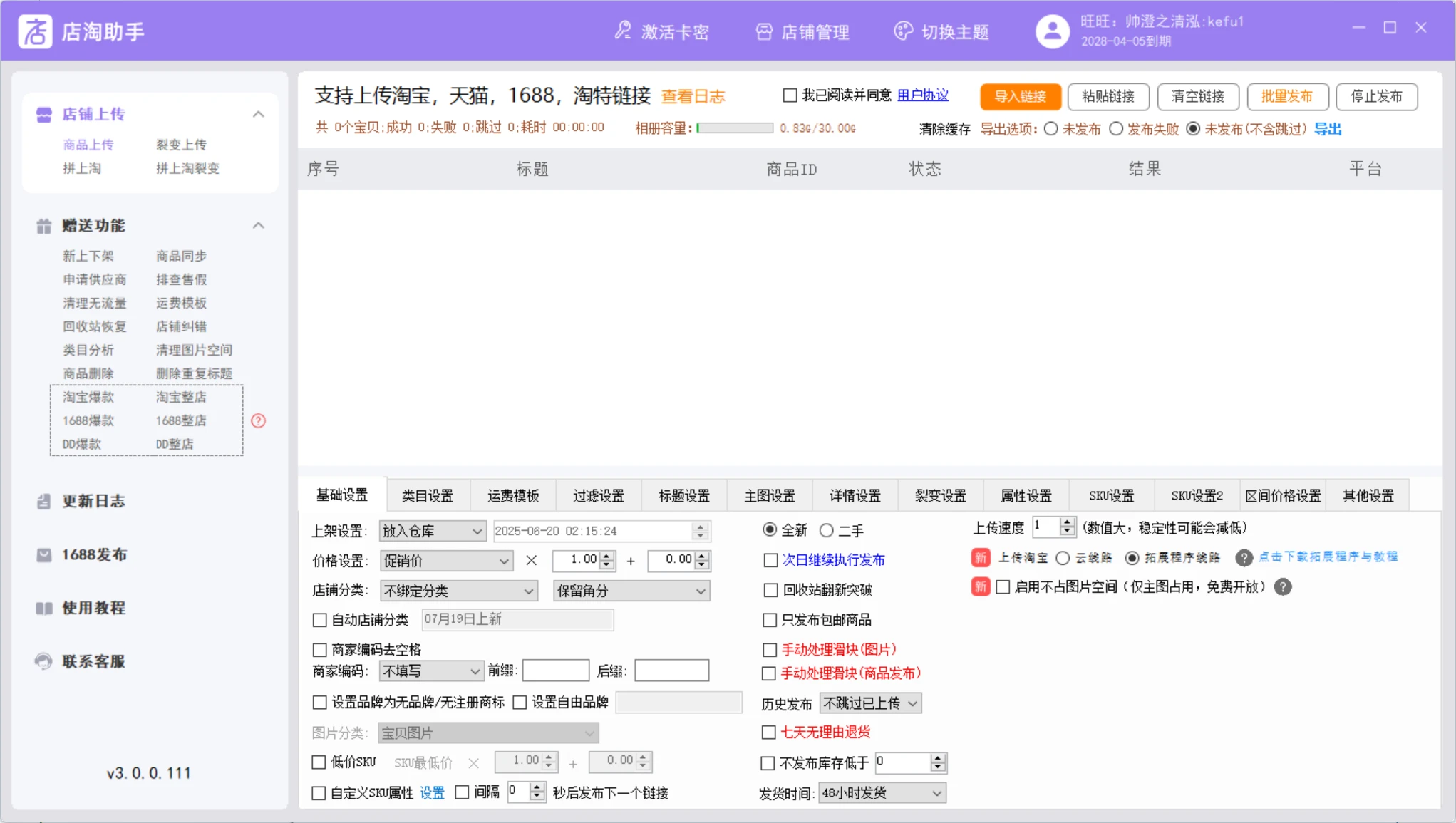Viewport: 1456px width, 823px height.
Task: Go to the SKU设置2 tab
Action: (x=1197, y=495)
